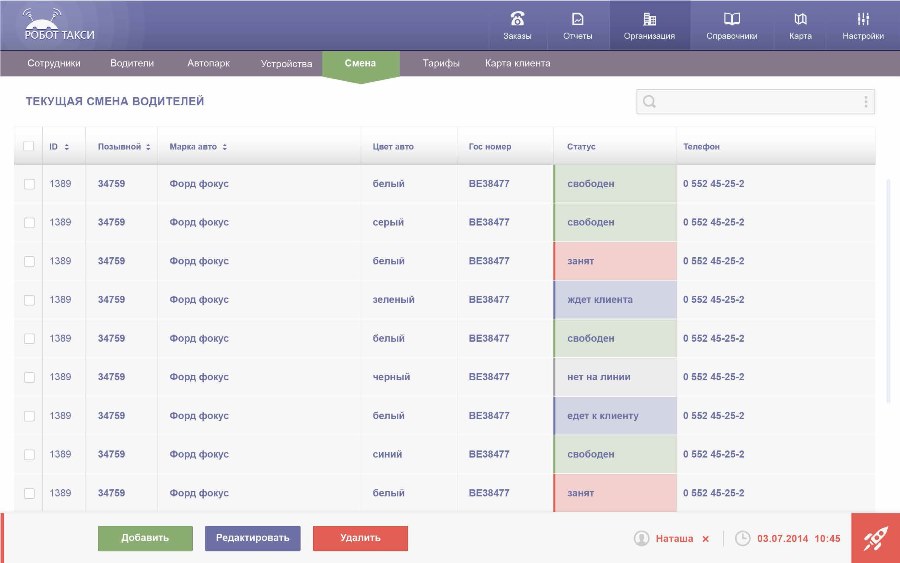900x563 pixels.
Task: Click the clock icon near the date
Action: click(x=743, y=538)
